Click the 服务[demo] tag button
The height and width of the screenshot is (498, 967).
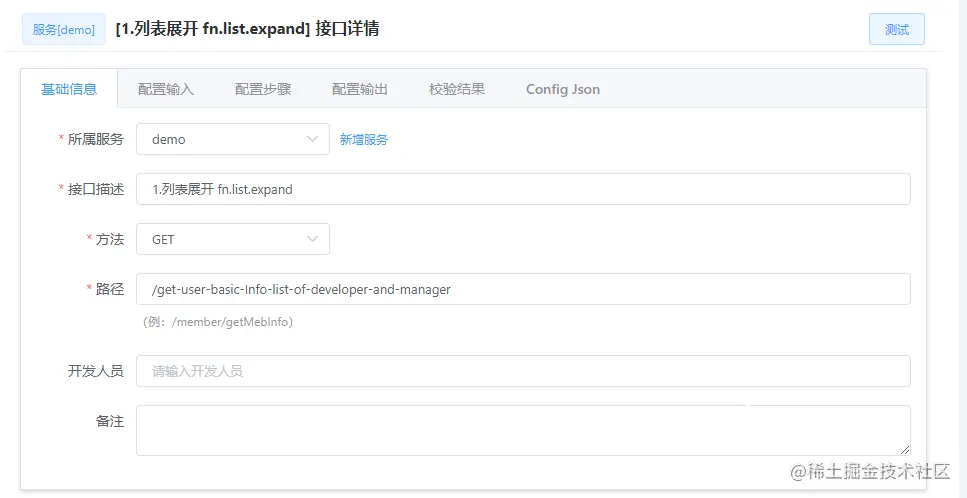coord(64,30)
